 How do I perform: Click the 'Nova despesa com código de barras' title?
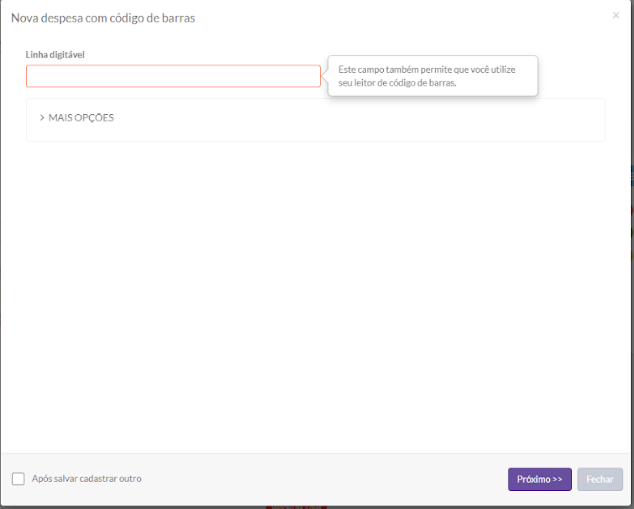pos(103,18)
